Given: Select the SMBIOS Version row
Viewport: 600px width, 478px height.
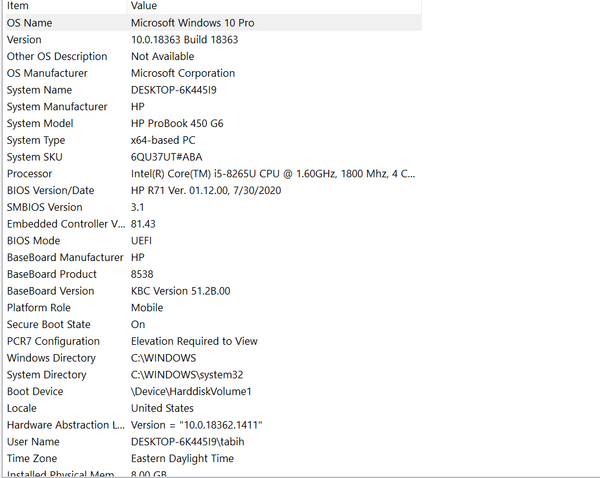Looking at the screenshot, I should (x=213, y=207).
